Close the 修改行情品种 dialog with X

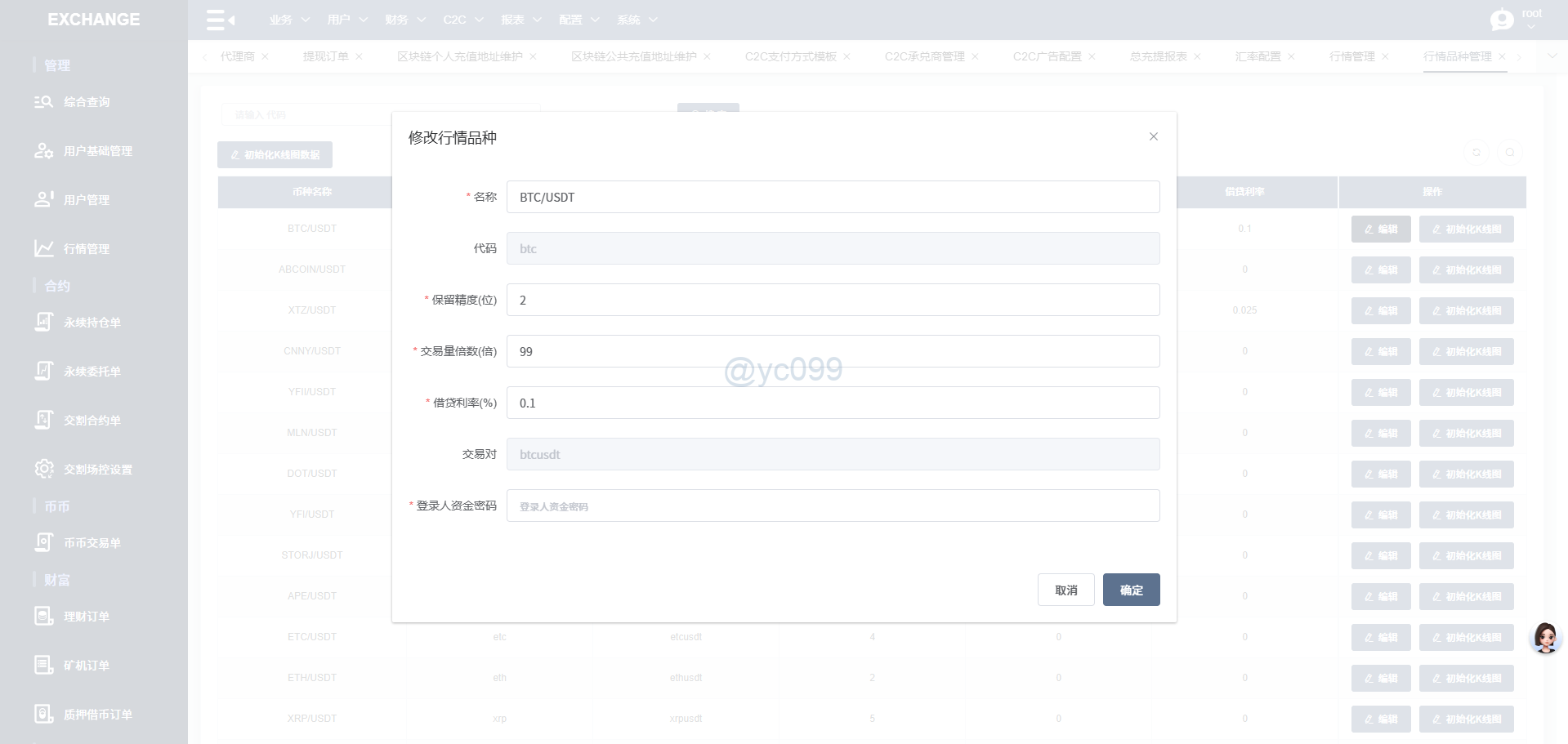[x=1153, y=136]
